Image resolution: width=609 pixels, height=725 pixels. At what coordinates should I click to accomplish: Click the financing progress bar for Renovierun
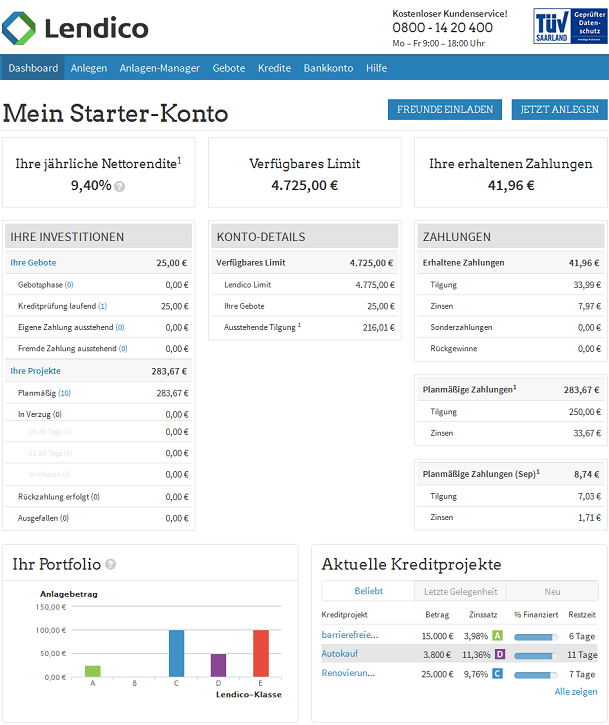click(535, 675)
